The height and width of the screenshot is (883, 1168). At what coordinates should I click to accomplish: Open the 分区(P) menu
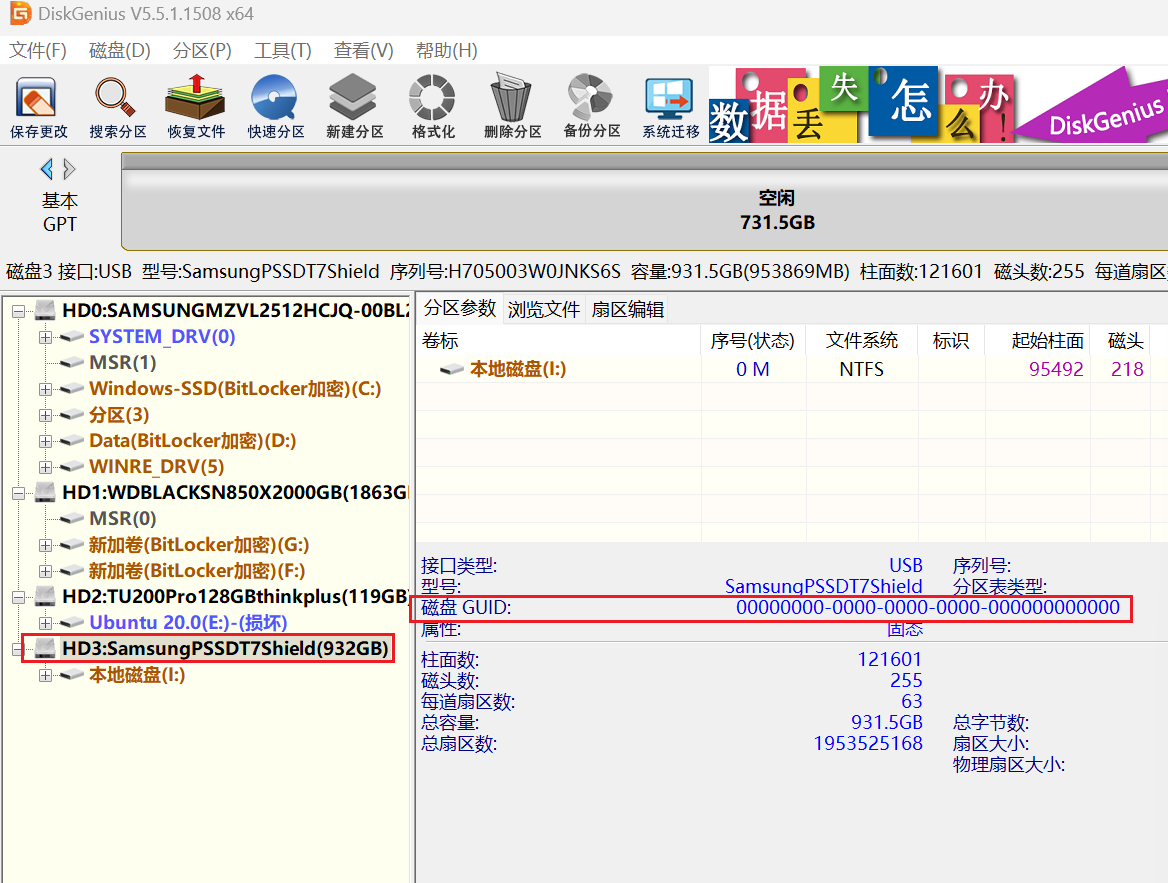coord(202,51)
